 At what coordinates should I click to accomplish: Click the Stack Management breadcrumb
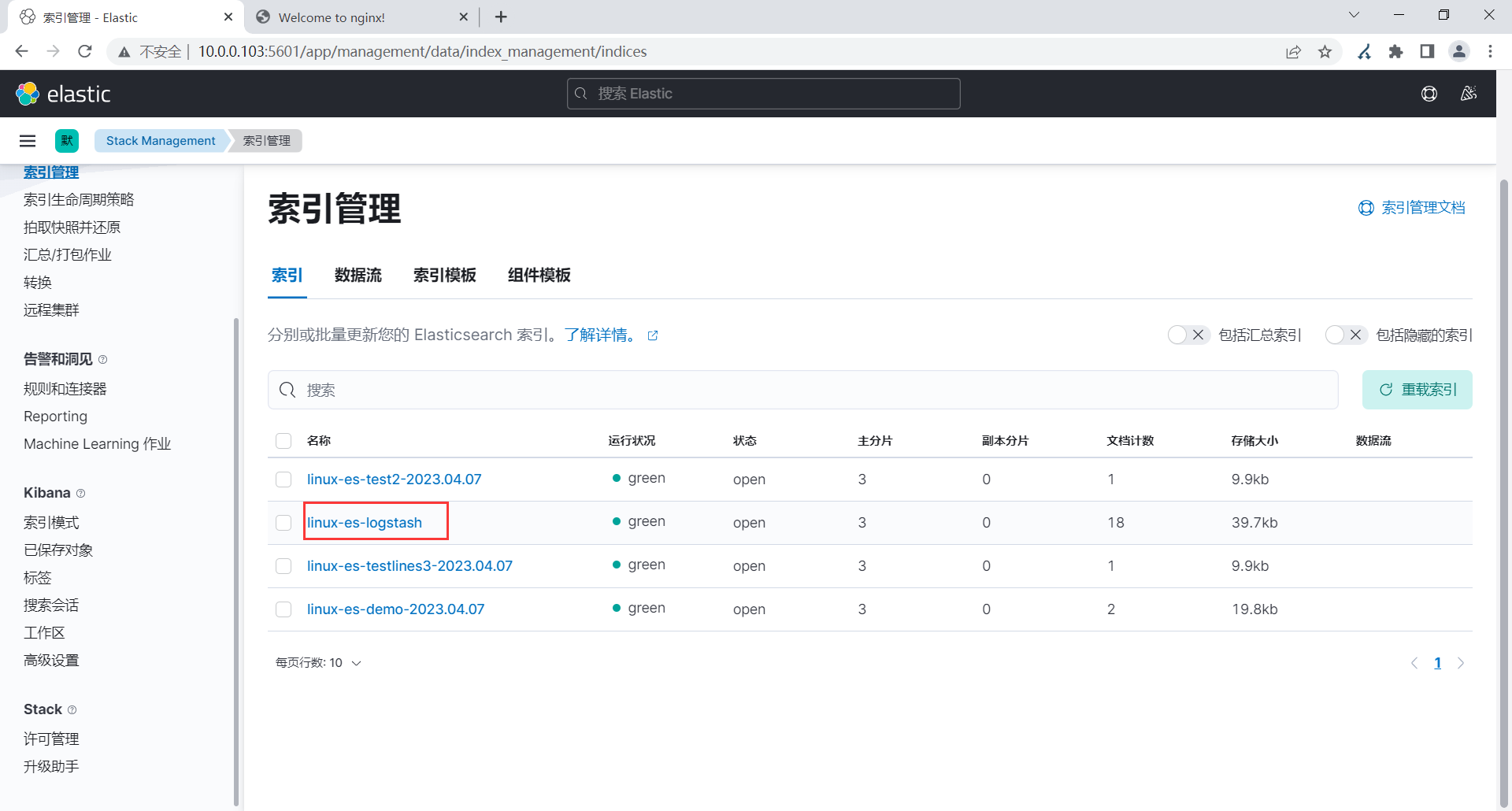pyautogui.click(x=161, y=141)
